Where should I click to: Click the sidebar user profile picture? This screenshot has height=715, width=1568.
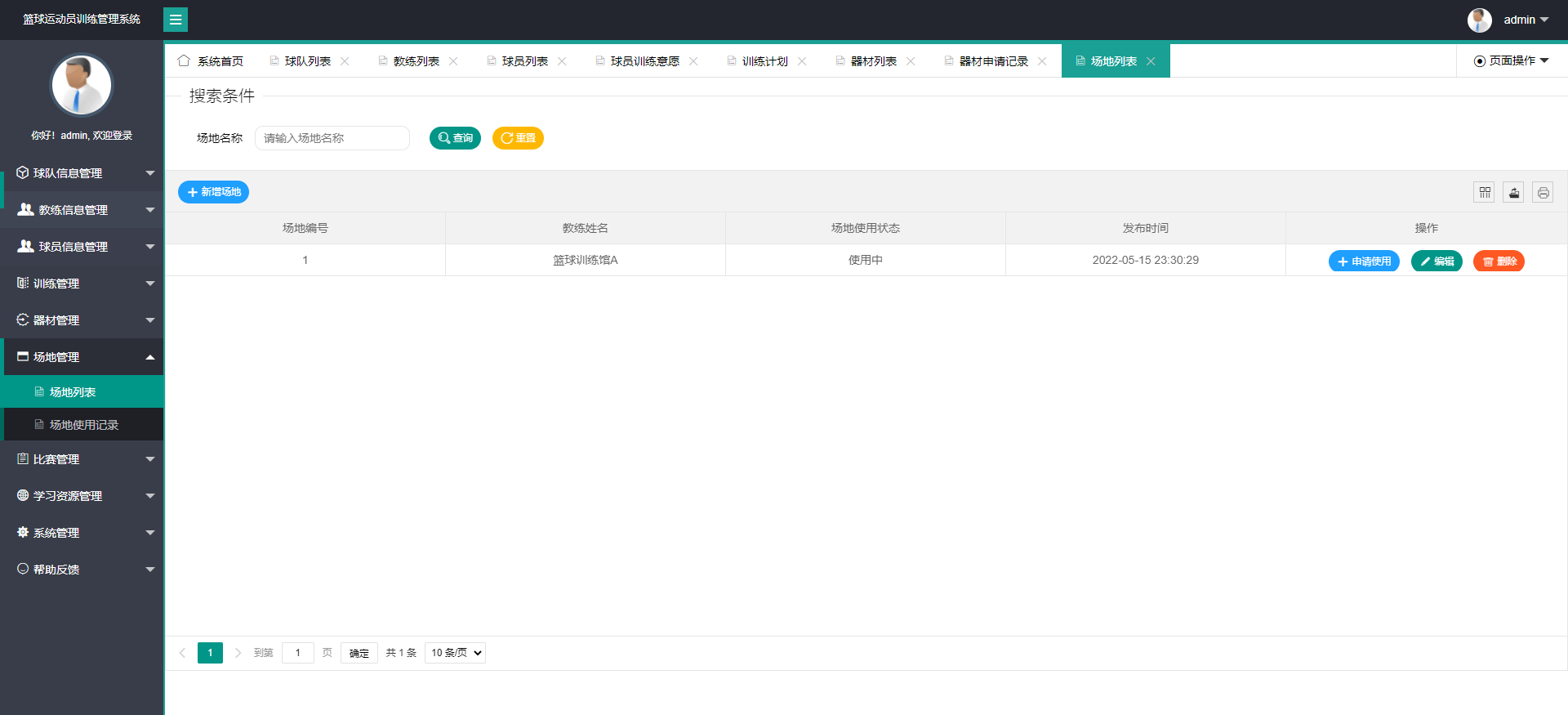[x=82, y=85]
